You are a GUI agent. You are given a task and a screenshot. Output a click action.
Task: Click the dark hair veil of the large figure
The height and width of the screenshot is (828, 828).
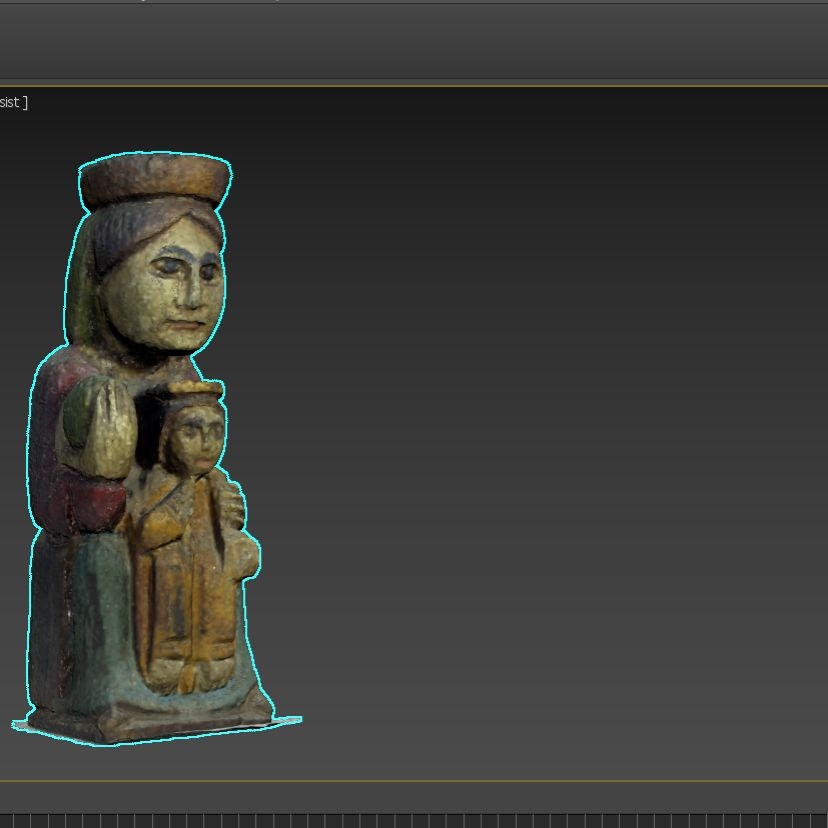coord(110,240)
